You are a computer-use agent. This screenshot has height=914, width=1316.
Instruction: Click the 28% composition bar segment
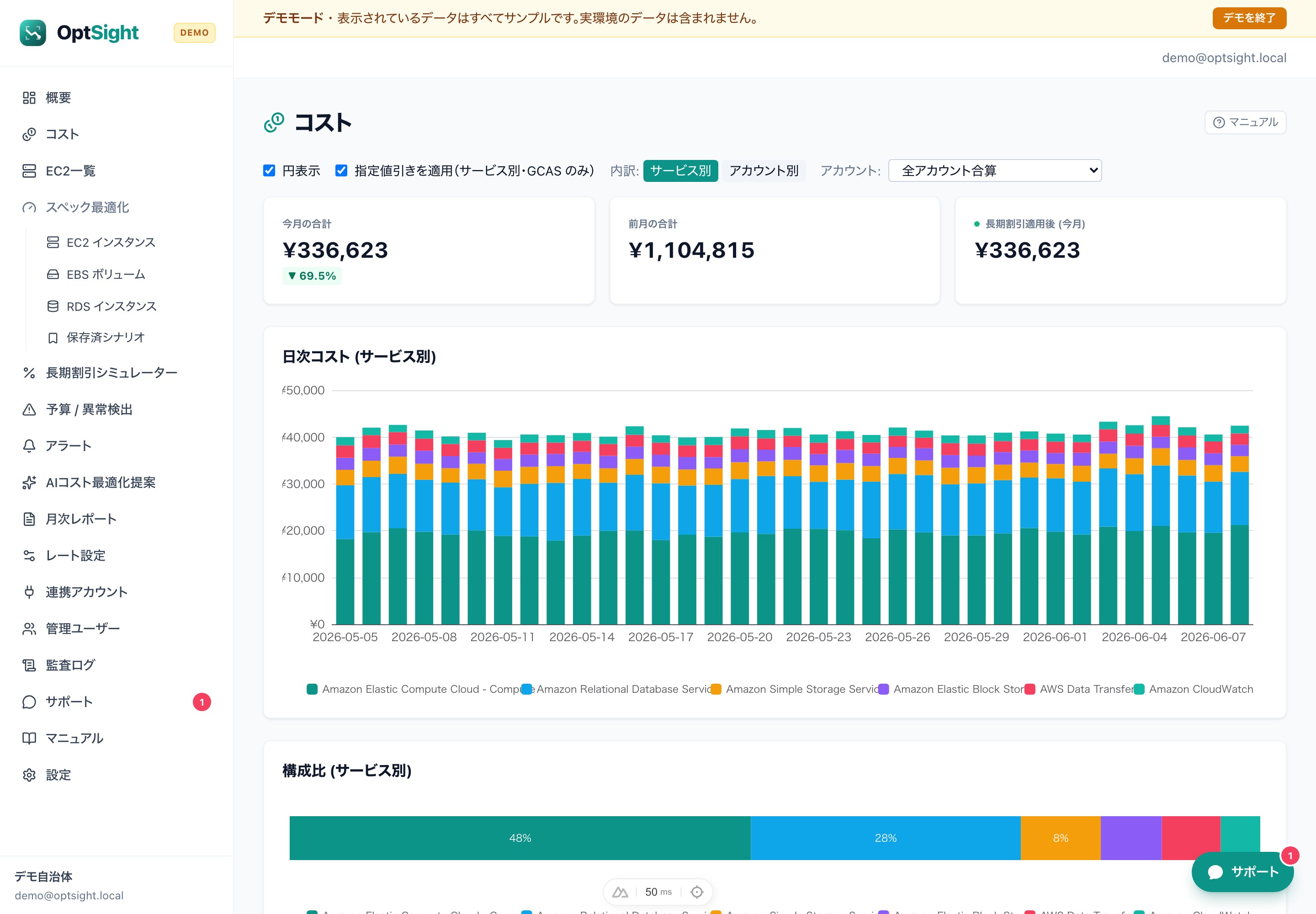tap(886, 838)
